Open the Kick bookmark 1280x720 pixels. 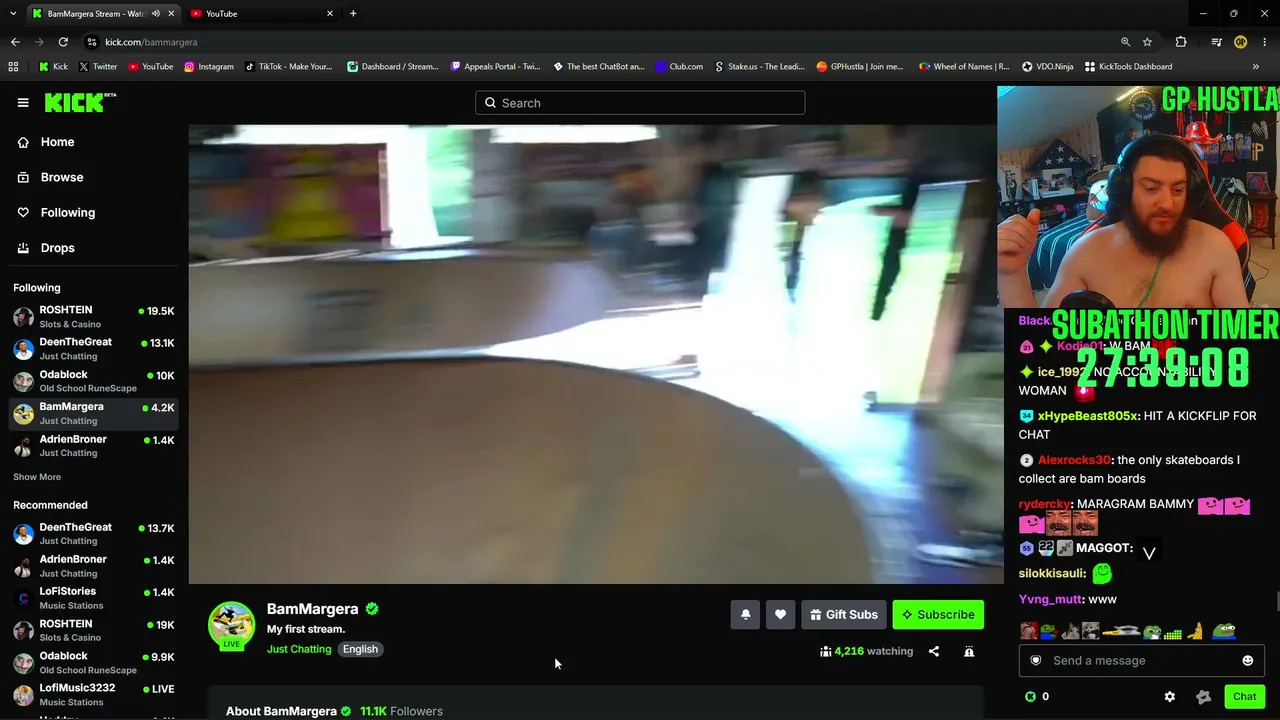[x=53, y=67]
